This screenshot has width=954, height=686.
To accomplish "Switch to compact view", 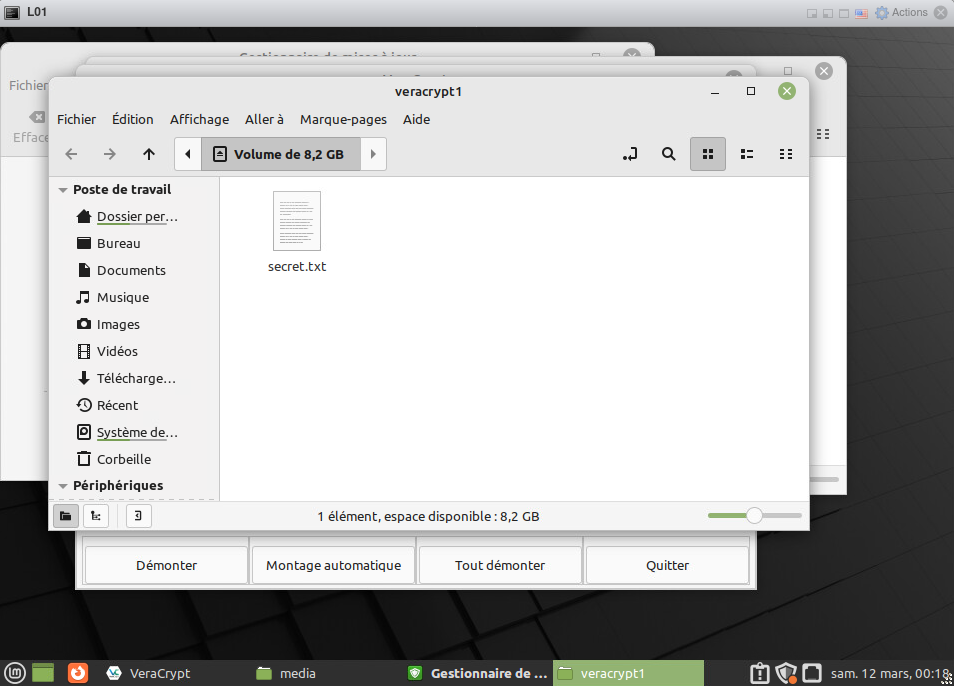I will 786,154.
